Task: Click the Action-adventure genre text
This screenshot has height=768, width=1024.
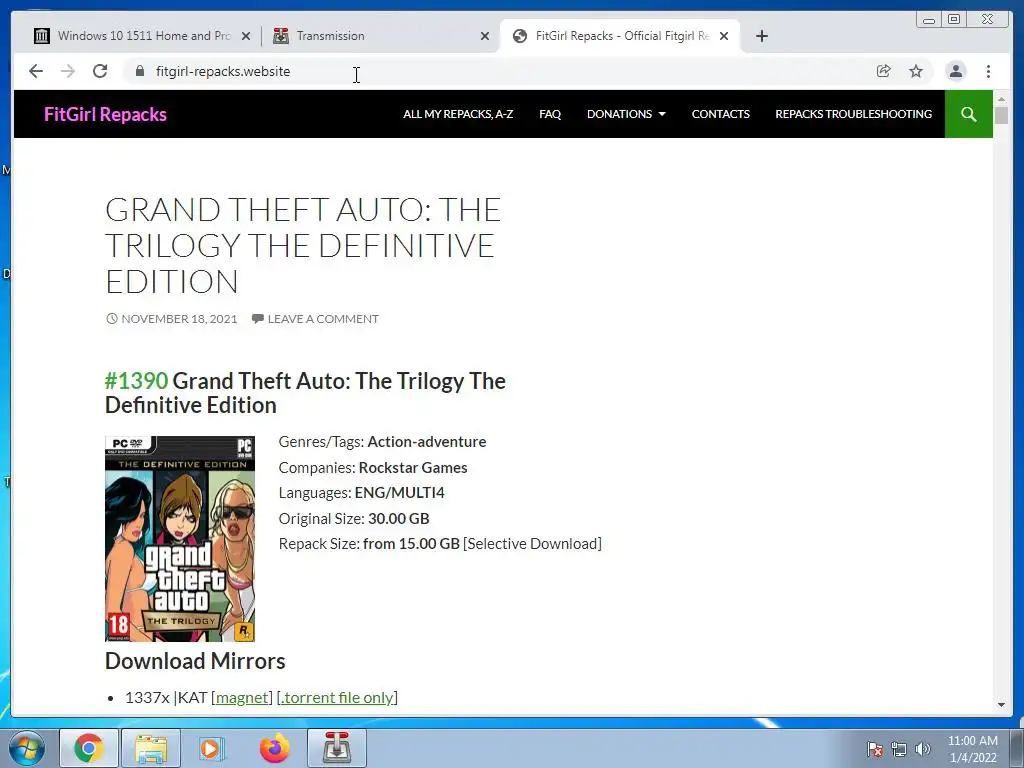Action: (426, 442)
